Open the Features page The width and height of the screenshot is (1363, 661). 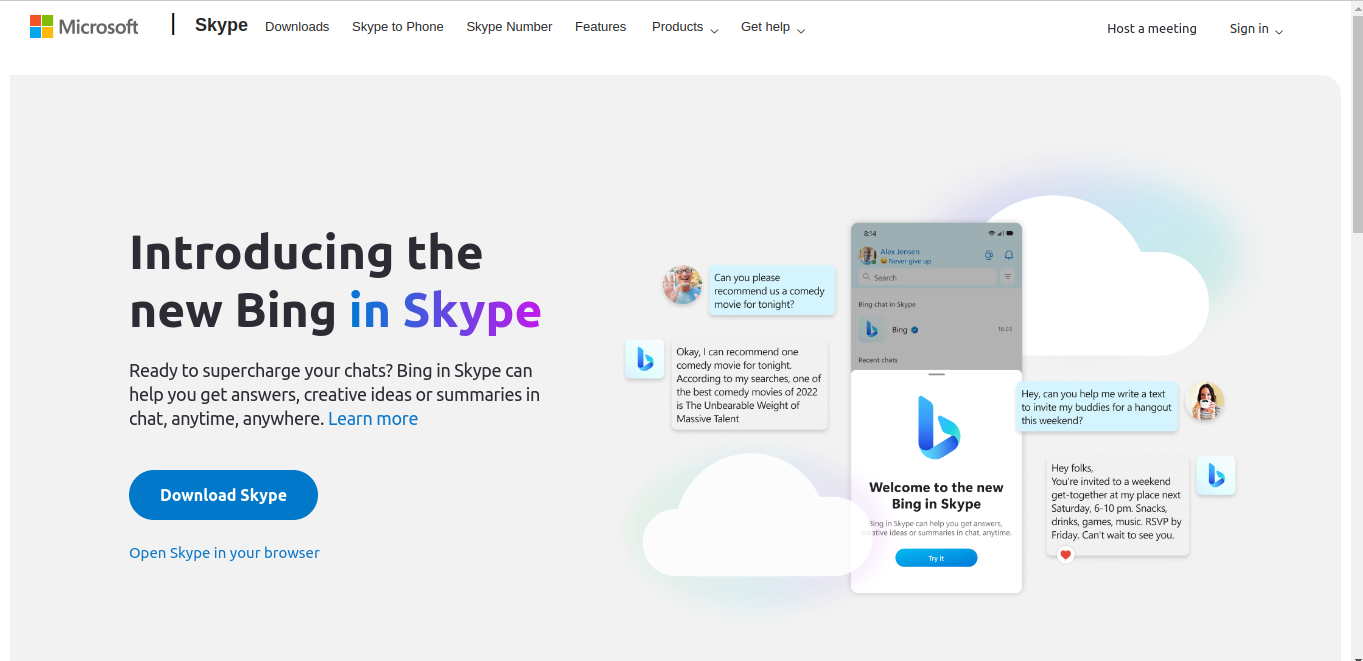(x=600, y=27)
